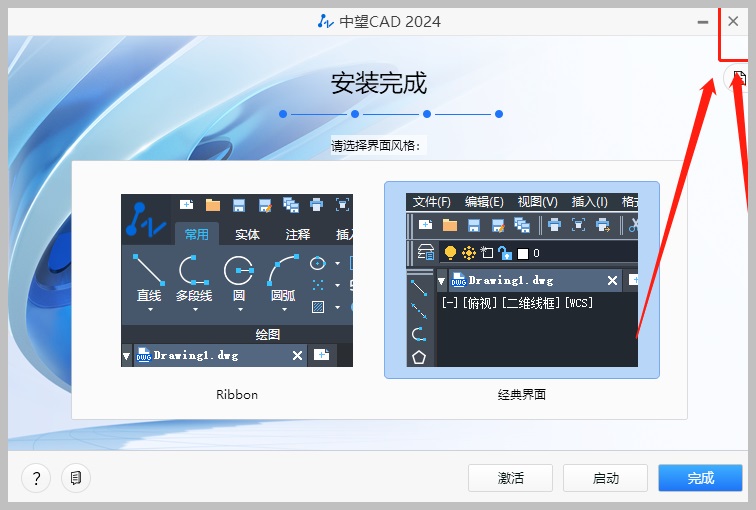Click the Ribbon style preview thumbnail
The image size is (756, 510).
point(237,280)
